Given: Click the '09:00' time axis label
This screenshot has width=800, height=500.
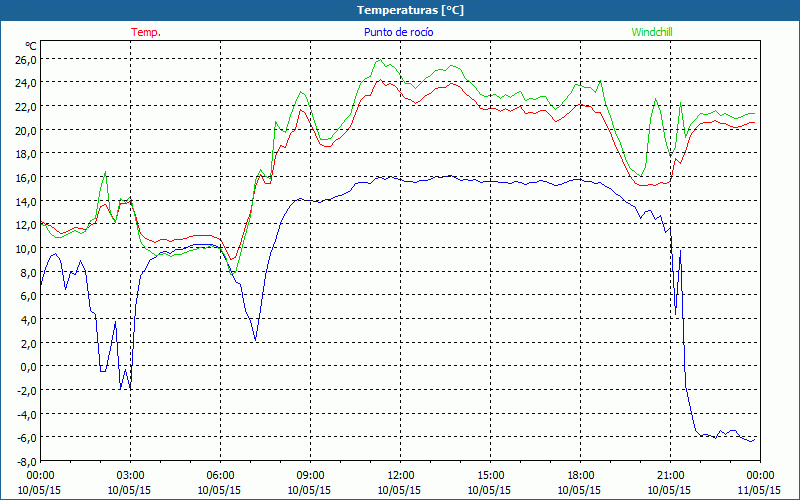Looking at the screenshot, I should tap(310, 476).
